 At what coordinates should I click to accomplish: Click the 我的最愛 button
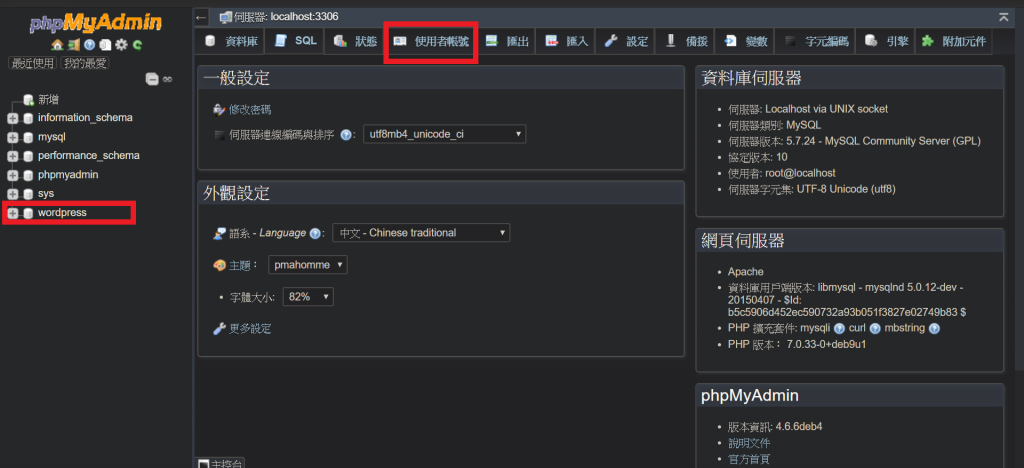tap(84, 63)
